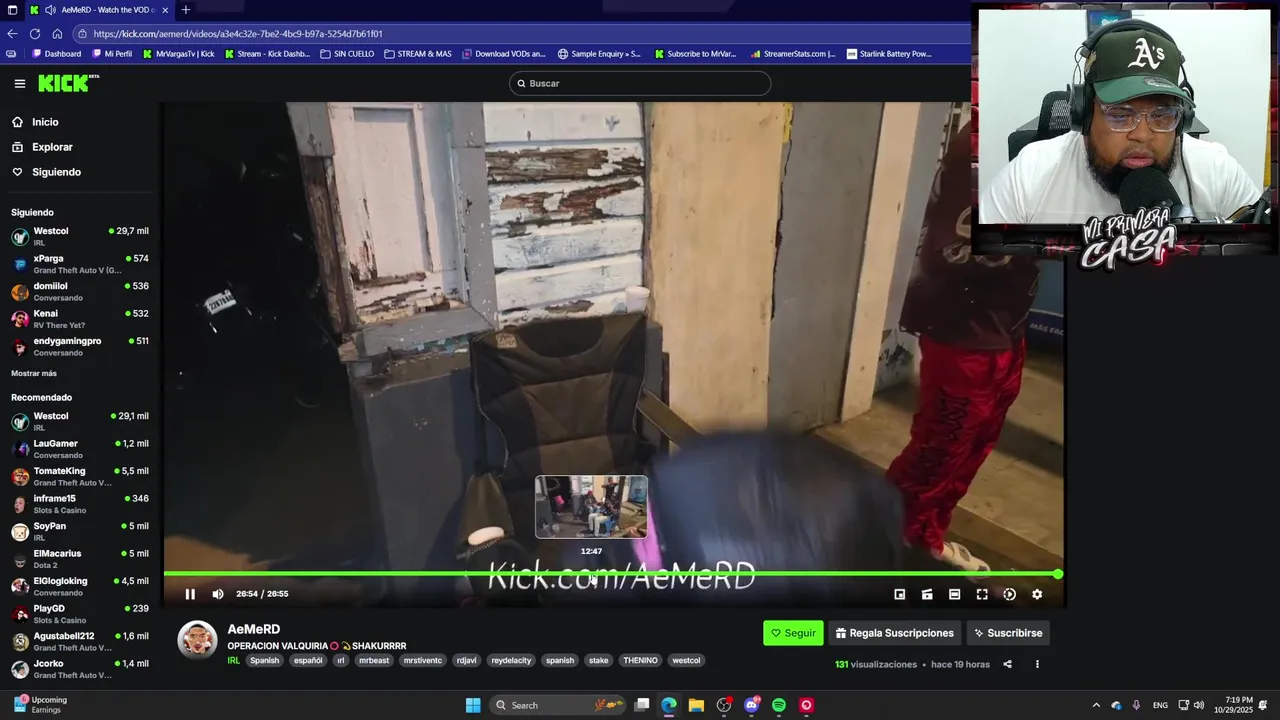Open Kenai channel in sidebar
This screenshot has width=1280, height=720.
tap(80, 319)
